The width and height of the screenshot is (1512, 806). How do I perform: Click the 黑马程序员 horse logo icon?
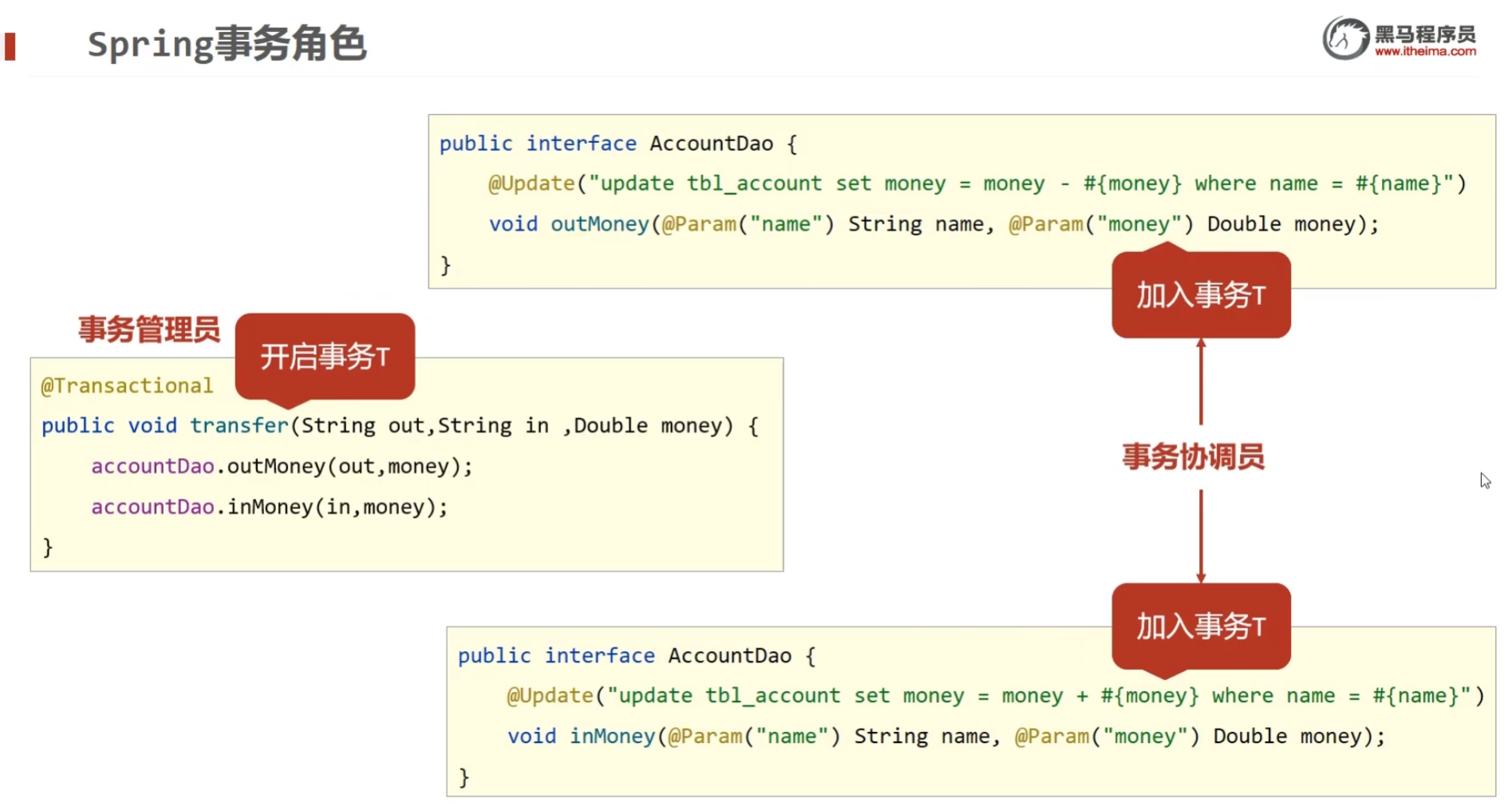tap(1345, 38)
